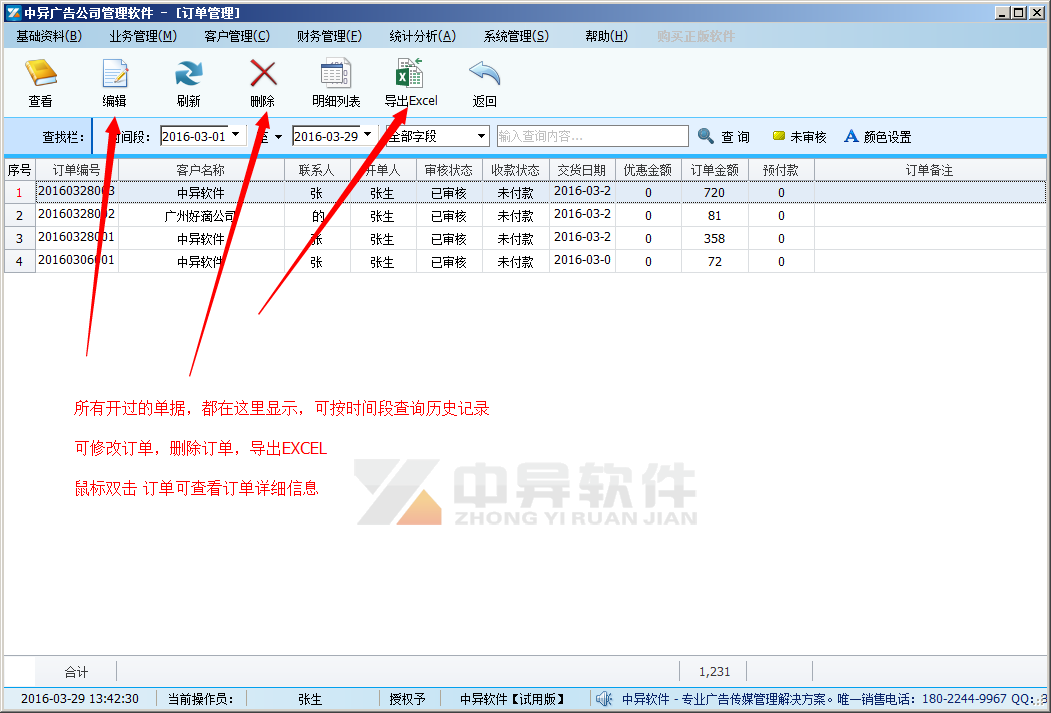This screenshot has height=713, width=1051.
Task: Go back with the 返回 arrow icon
Action: point(484,74)
